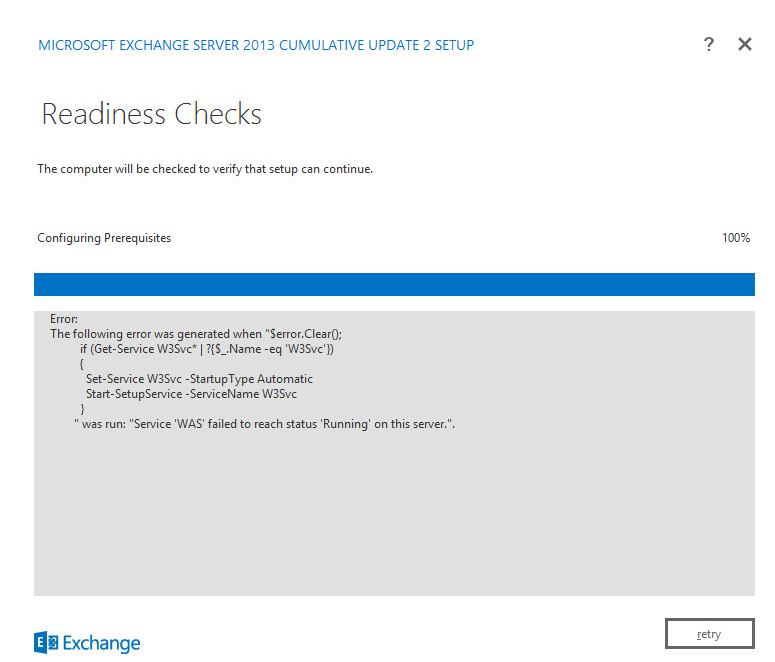Click the retry button
Screen dimensions: 775x662
pos(709,633)
